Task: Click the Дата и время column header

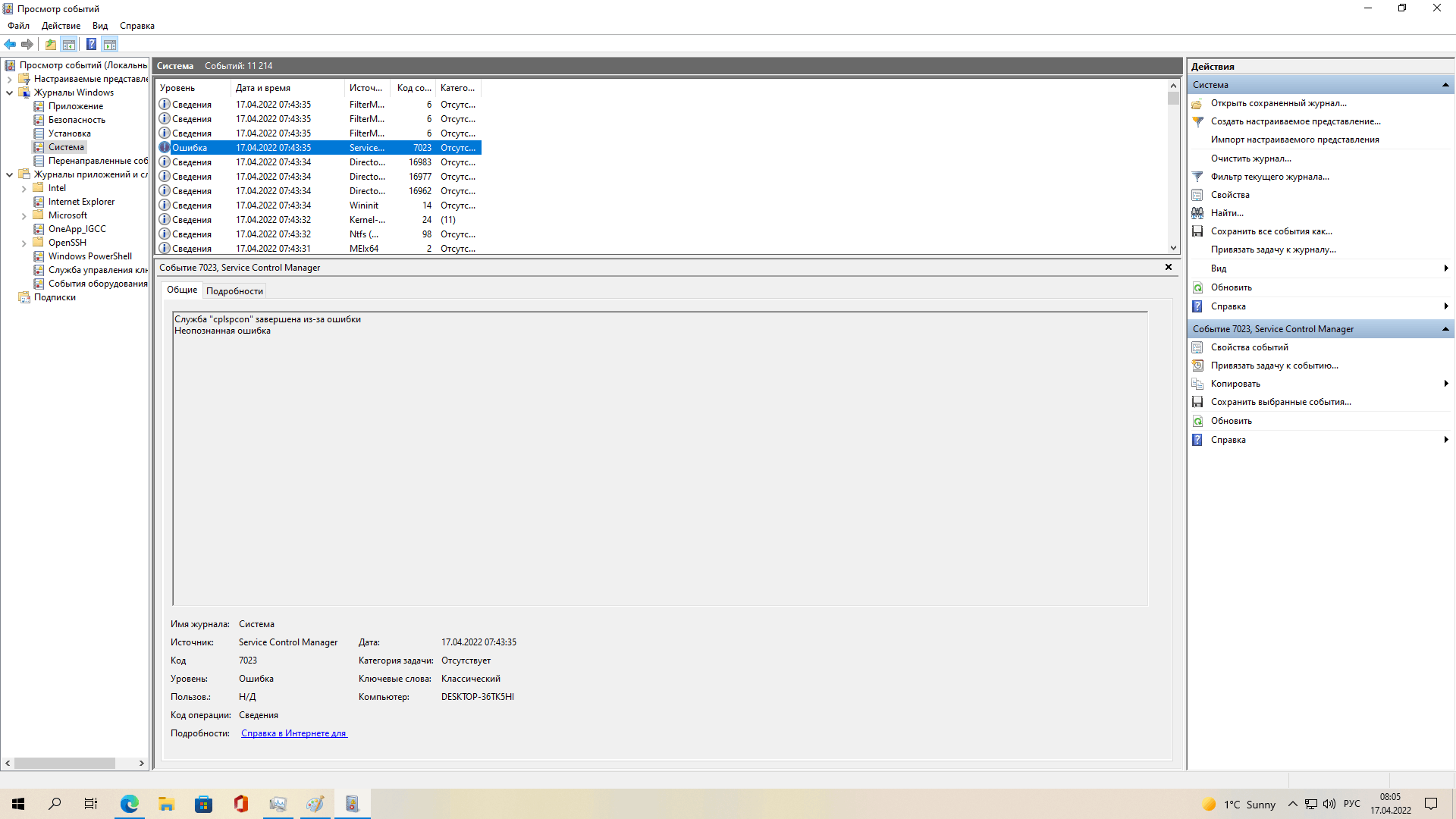Action: (288, 88)
